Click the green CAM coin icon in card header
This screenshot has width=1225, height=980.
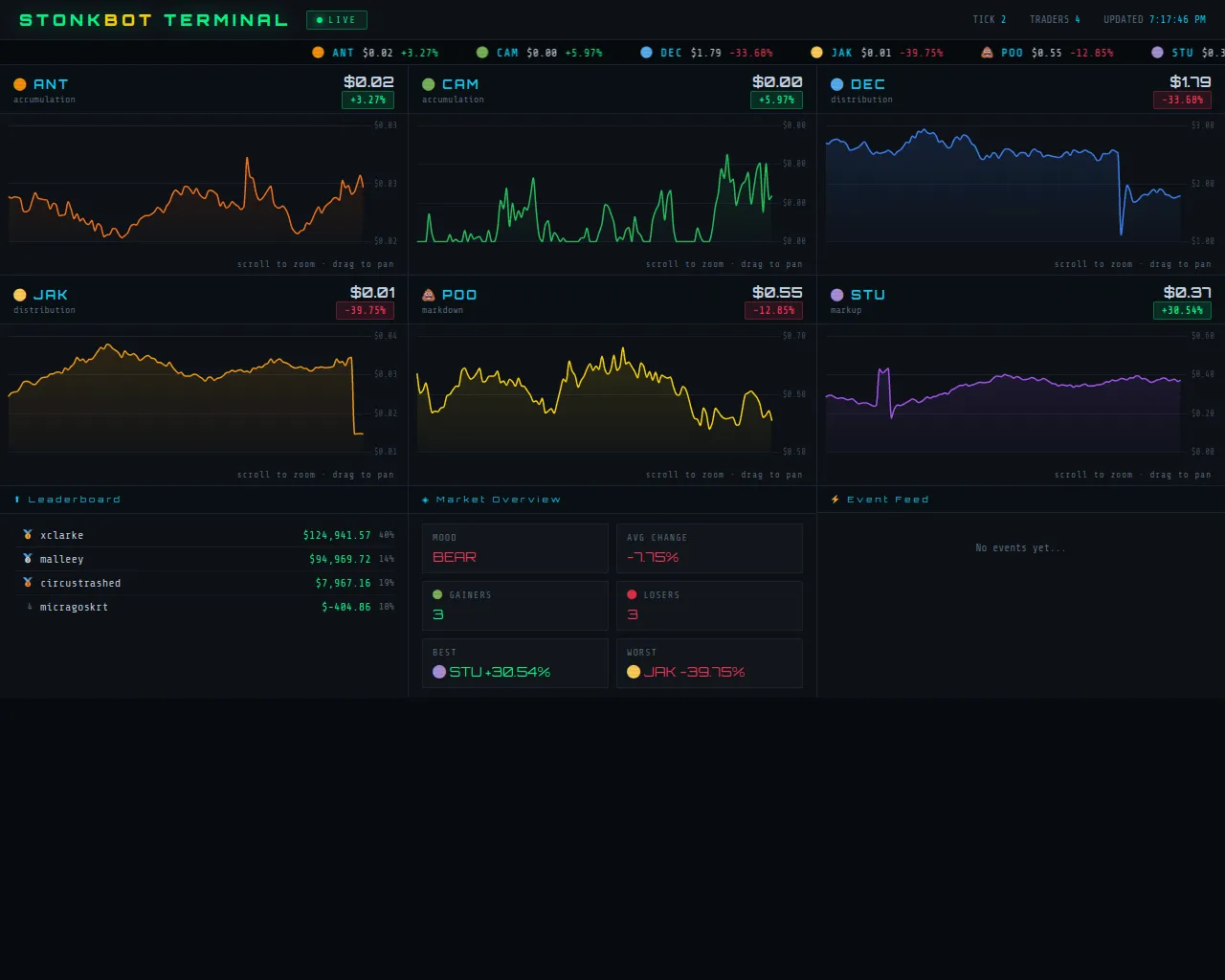(429, 84)
